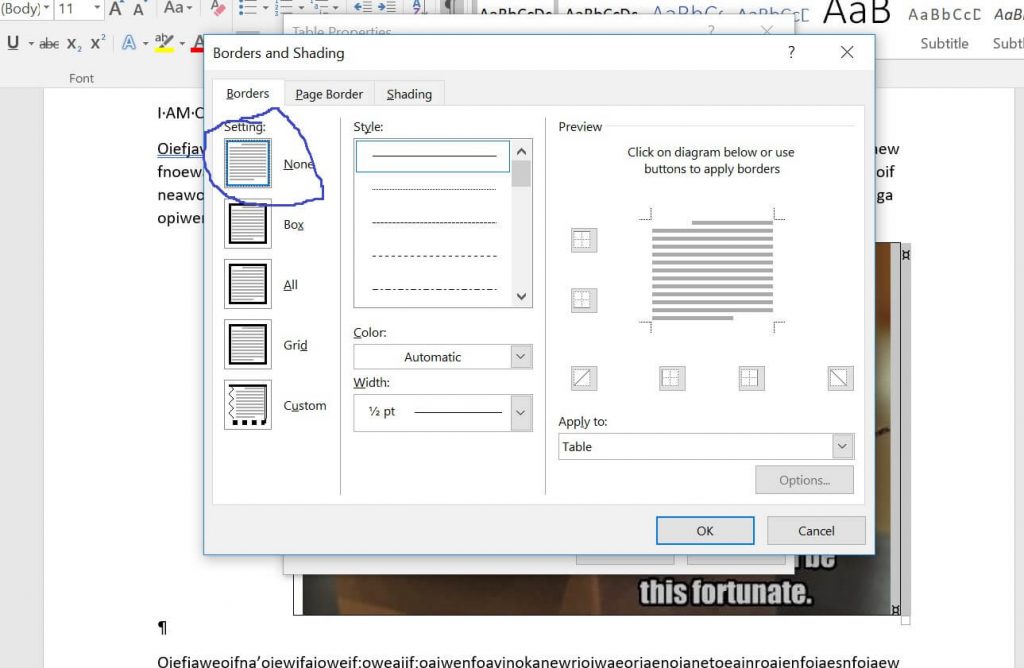Click the yellow text highlight color button
The width and height of the screenshot is (1024, 668).
click(x=163, y=43)
